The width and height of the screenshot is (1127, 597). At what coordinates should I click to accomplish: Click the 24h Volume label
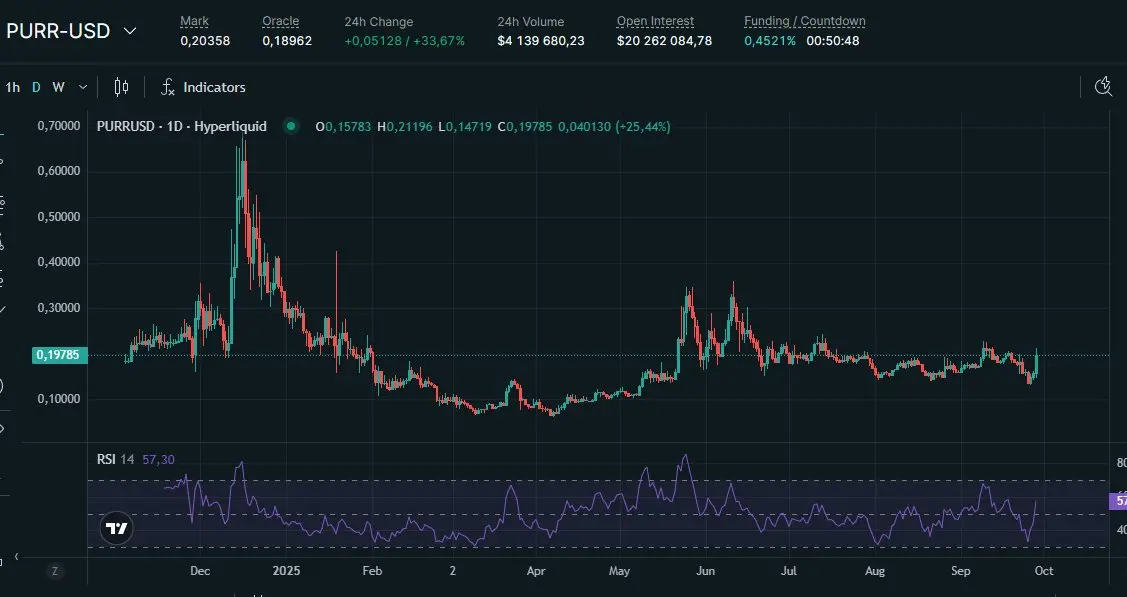point(530,22)
